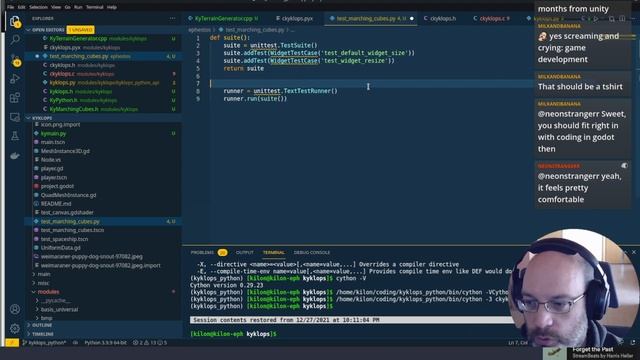The image size is (640, 360).
Task: Open the Run and Debug view
Action: coord(15,79)
